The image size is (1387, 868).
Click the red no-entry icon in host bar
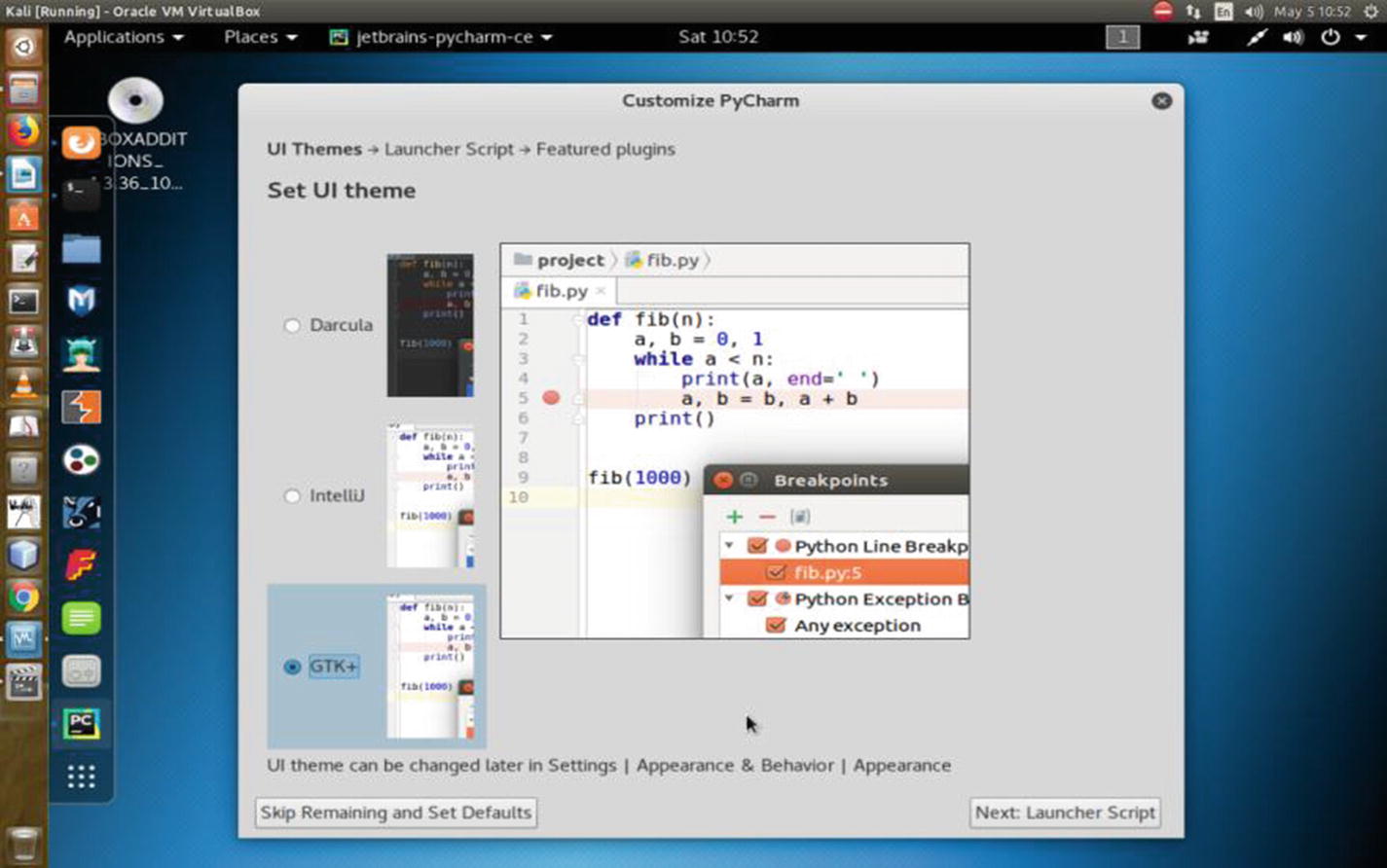click(x=1162, y=12)
